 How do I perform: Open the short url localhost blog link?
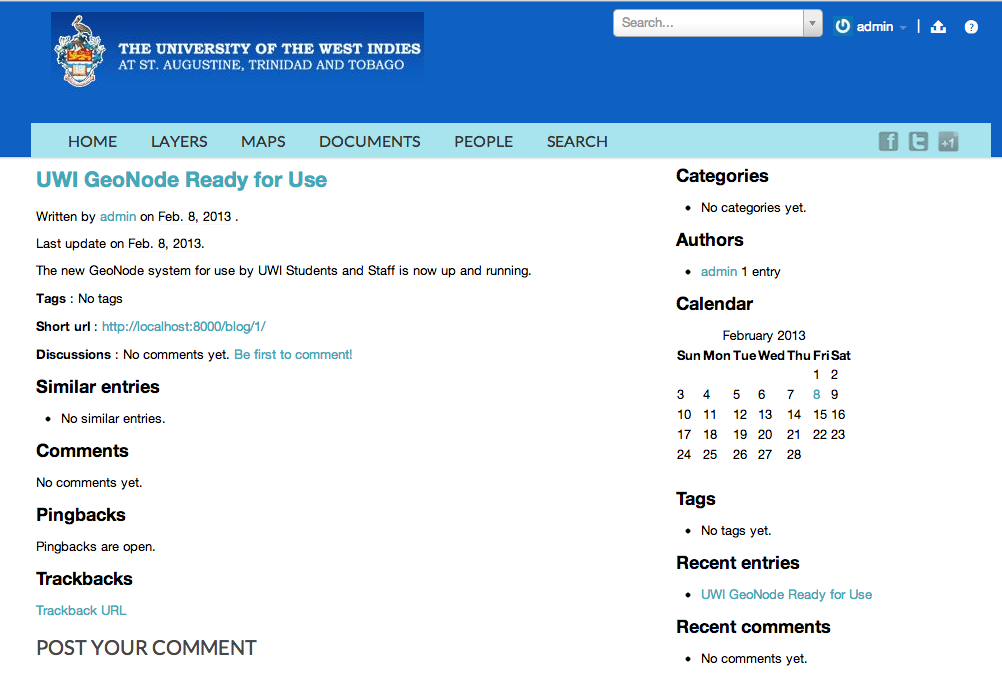pos(183,327)
